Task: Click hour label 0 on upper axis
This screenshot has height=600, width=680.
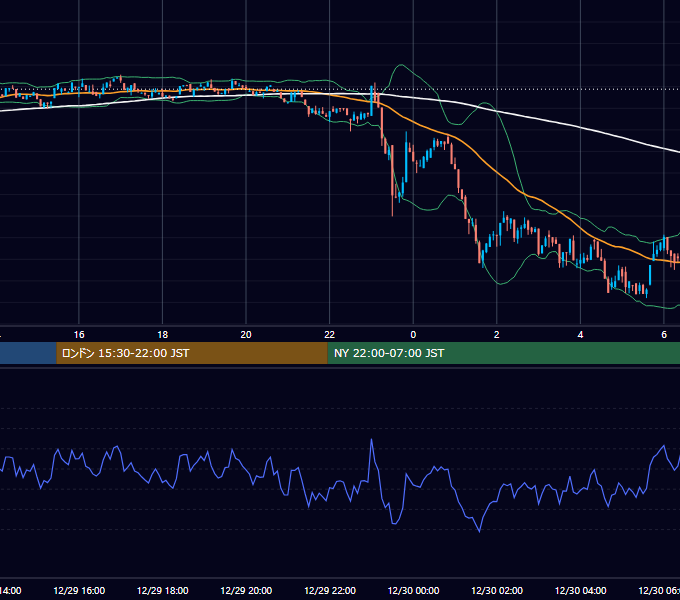Action: (x=413, y=335)
